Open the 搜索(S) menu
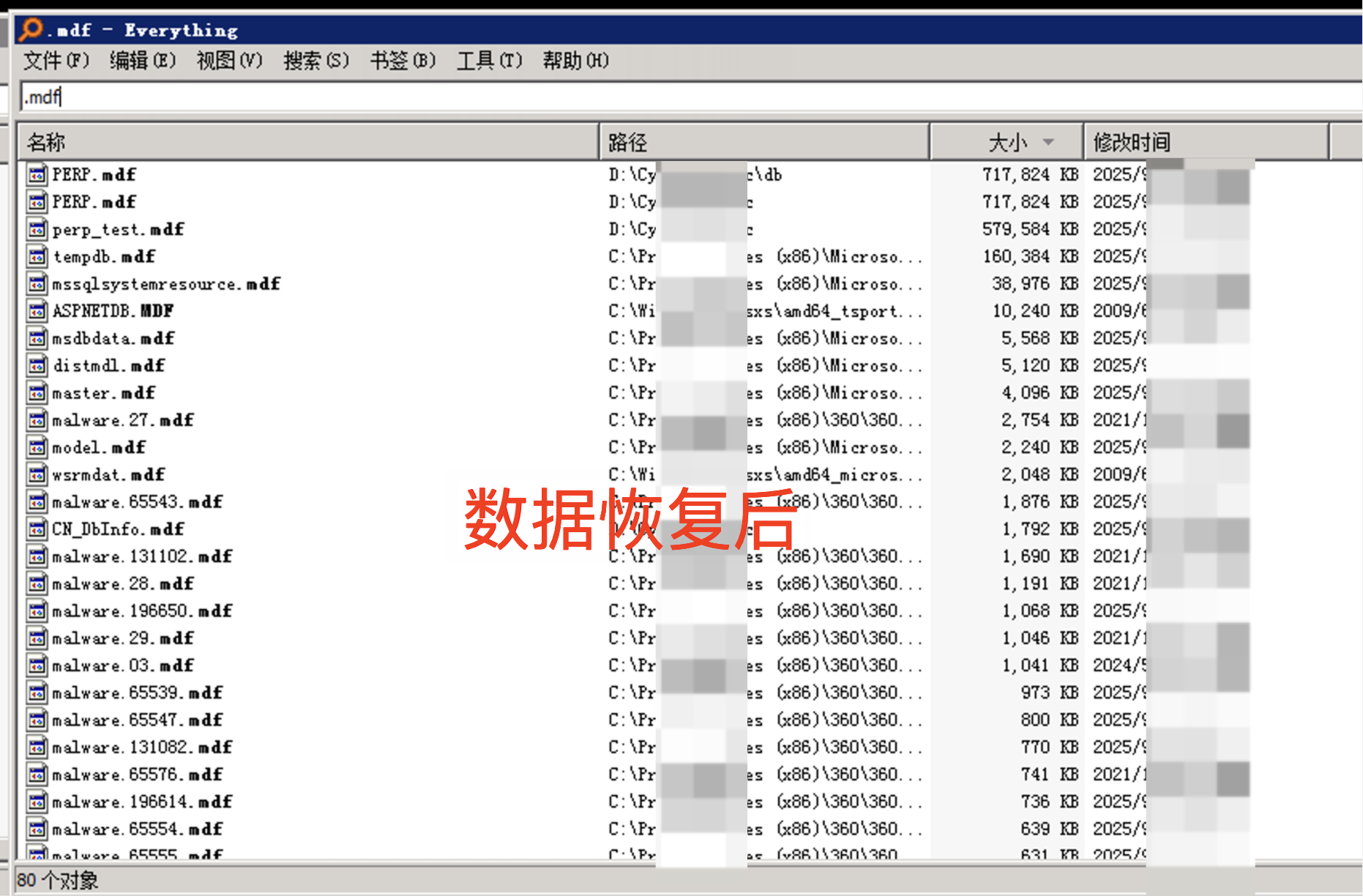Image resolution: width=1363 pixels, height=896 pixels. pyautogui.click(x=316, y=61)
